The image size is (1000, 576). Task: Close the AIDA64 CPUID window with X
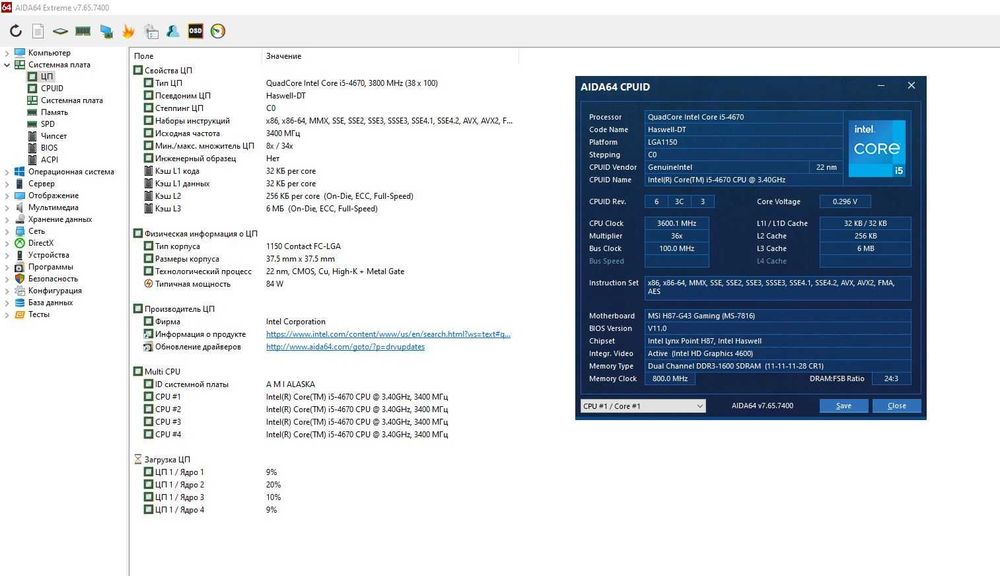[911, 85]
